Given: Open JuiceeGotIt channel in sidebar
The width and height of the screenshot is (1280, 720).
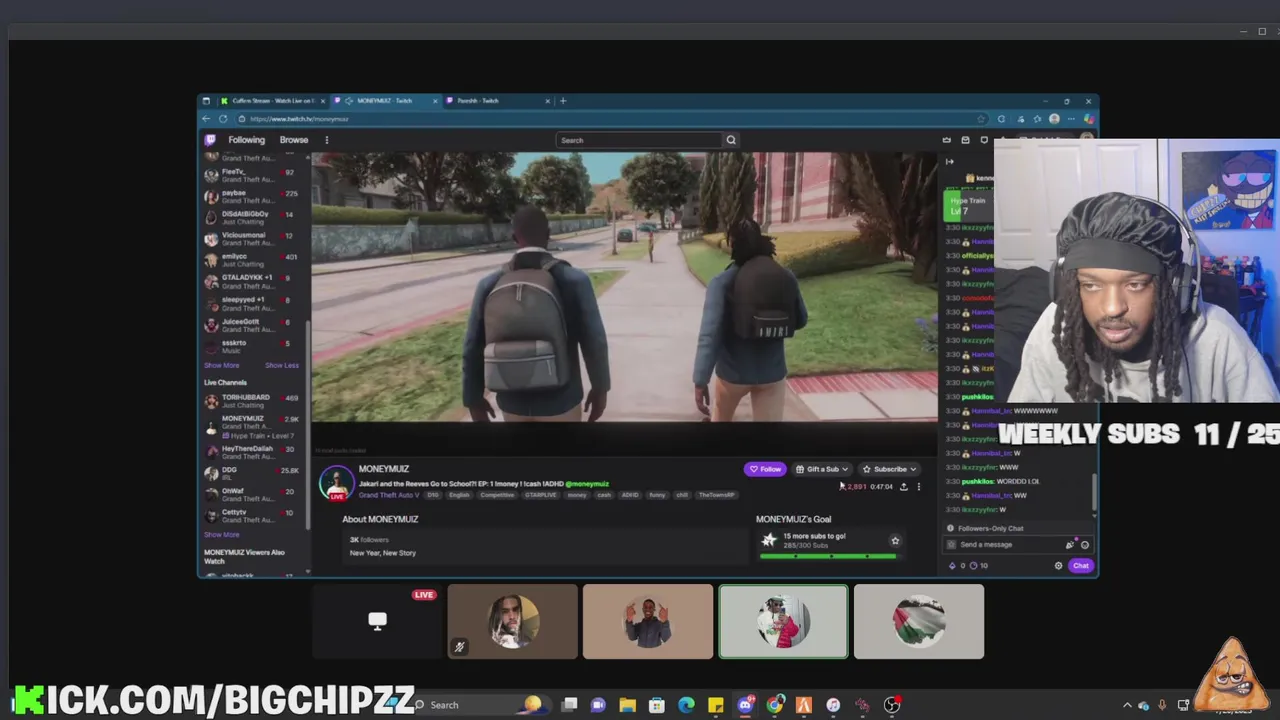Looking at the screenshot, I should (x=250, y=325).
